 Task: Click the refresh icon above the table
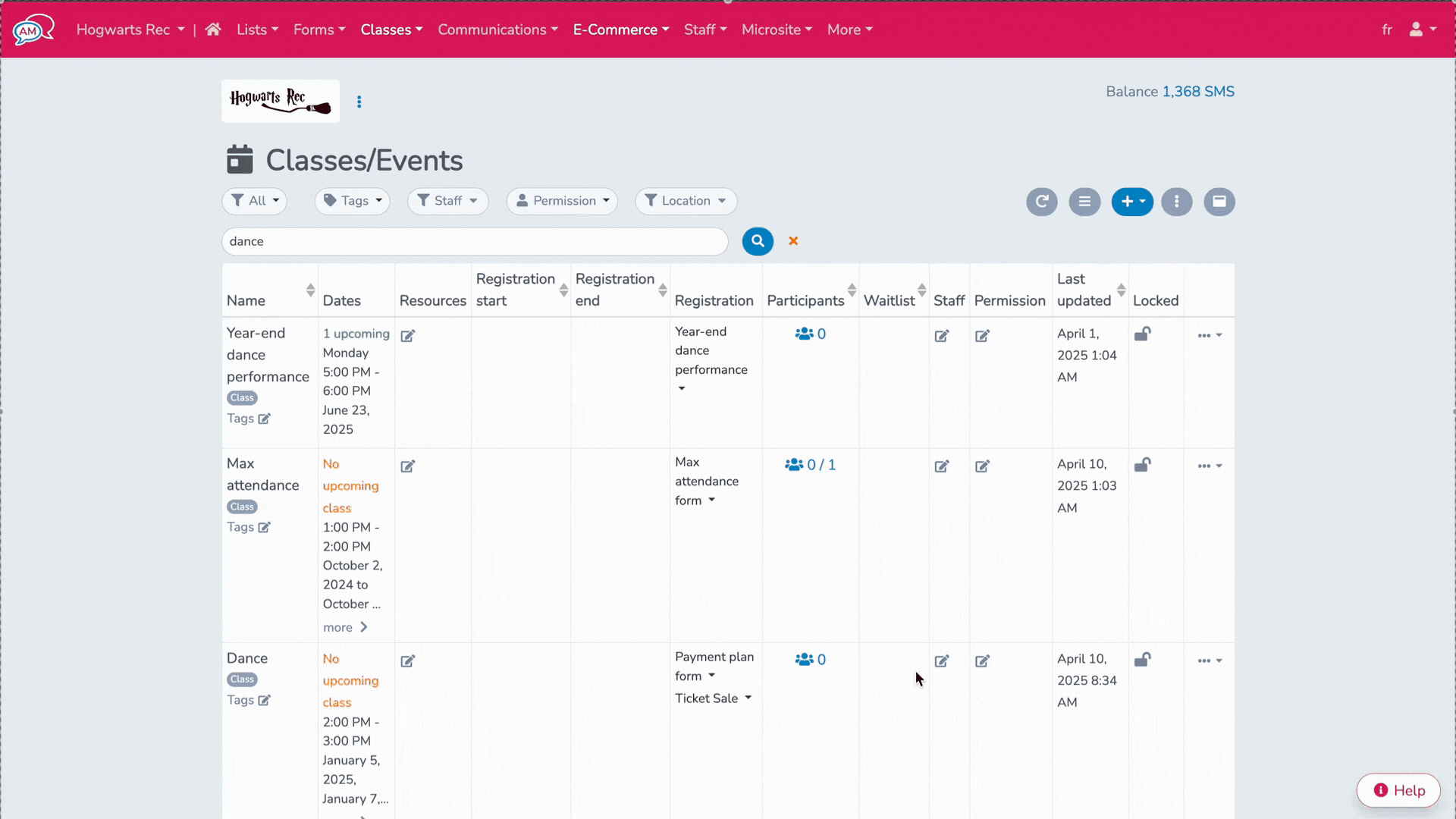pyautogui.click(x=1041, y=201)
